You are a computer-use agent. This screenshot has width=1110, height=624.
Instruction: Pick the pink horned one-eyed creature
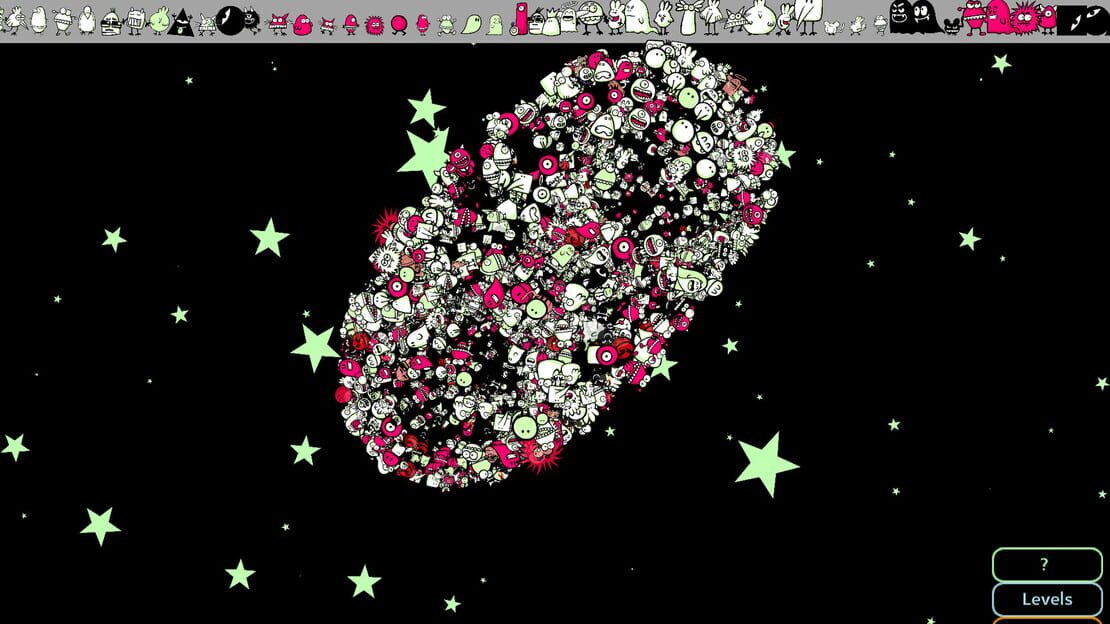(1048, 18)
